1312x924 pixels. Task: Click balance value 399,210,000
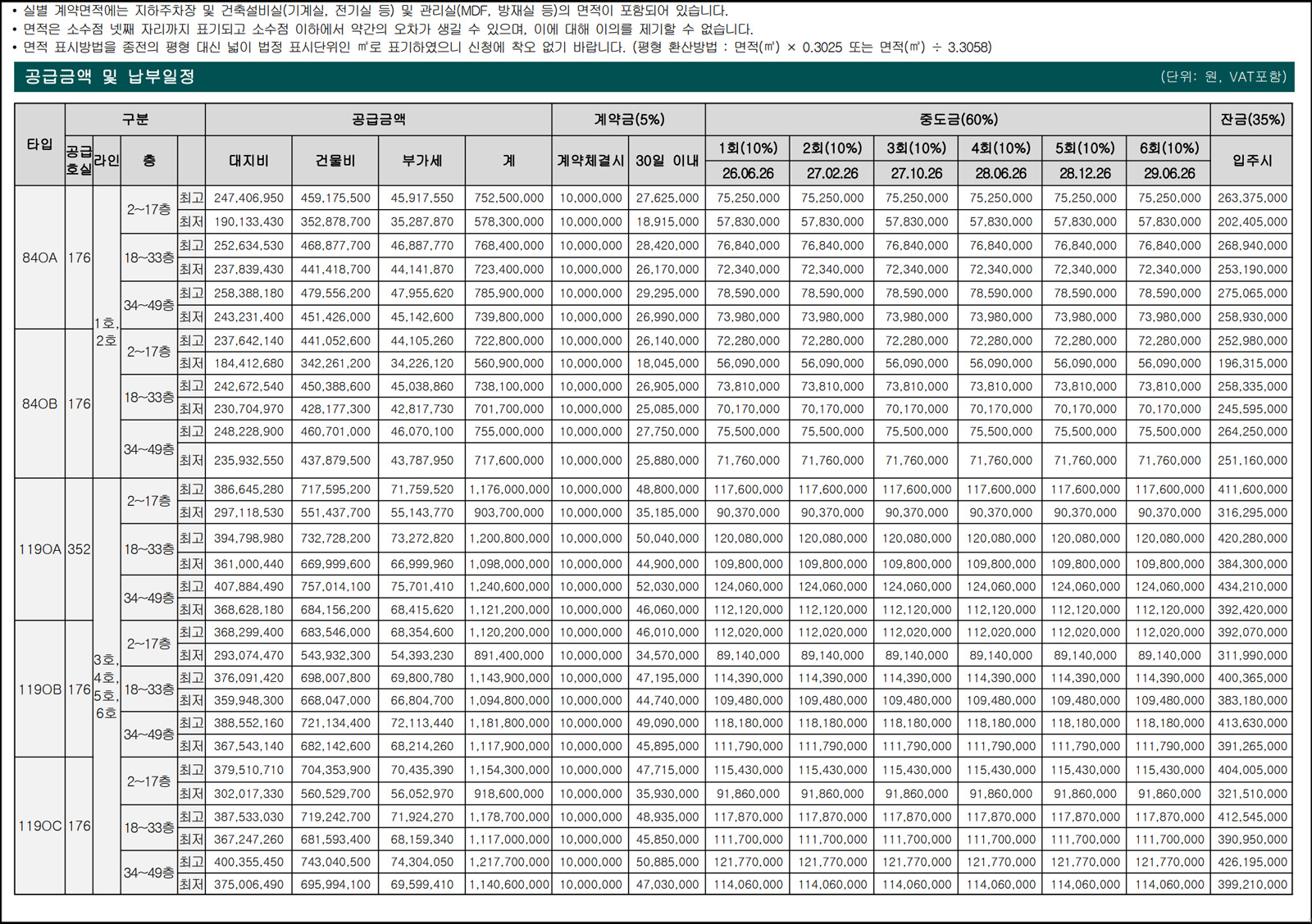1252,885
